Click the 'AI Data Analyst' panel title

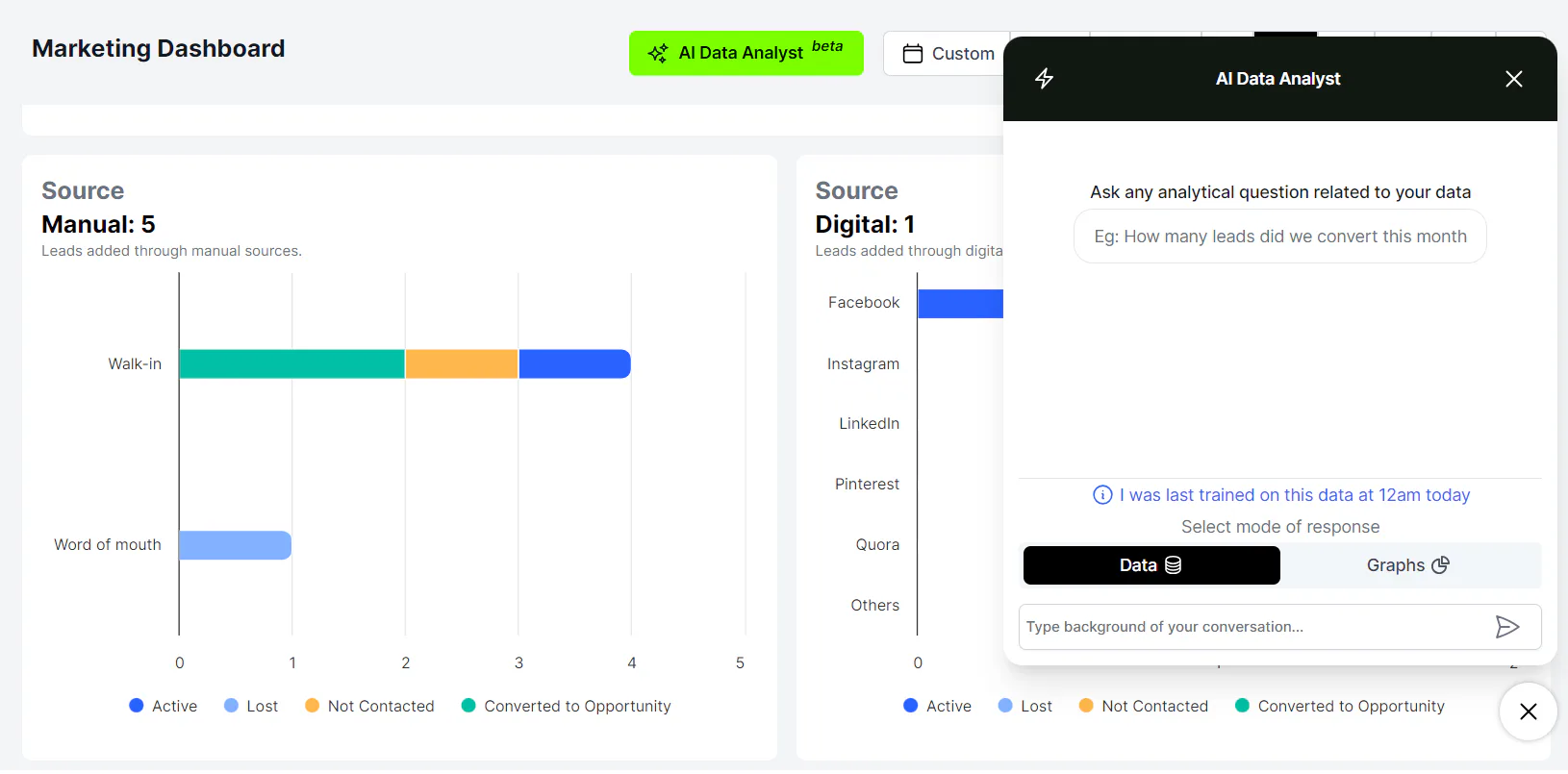pyautogui.click(x=1277, y=79)
